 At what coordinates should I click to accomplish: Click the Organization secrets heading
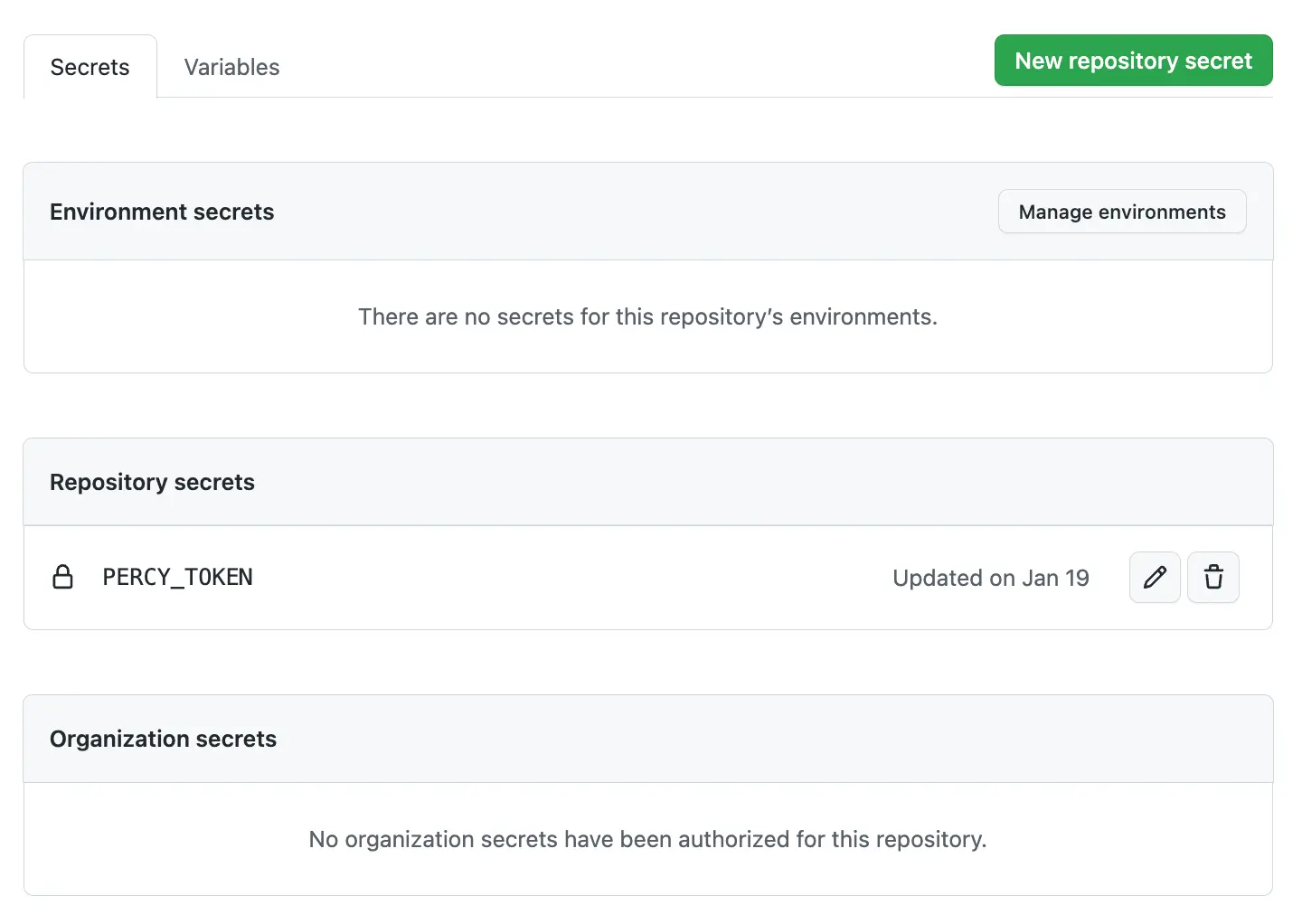[163, 739]
